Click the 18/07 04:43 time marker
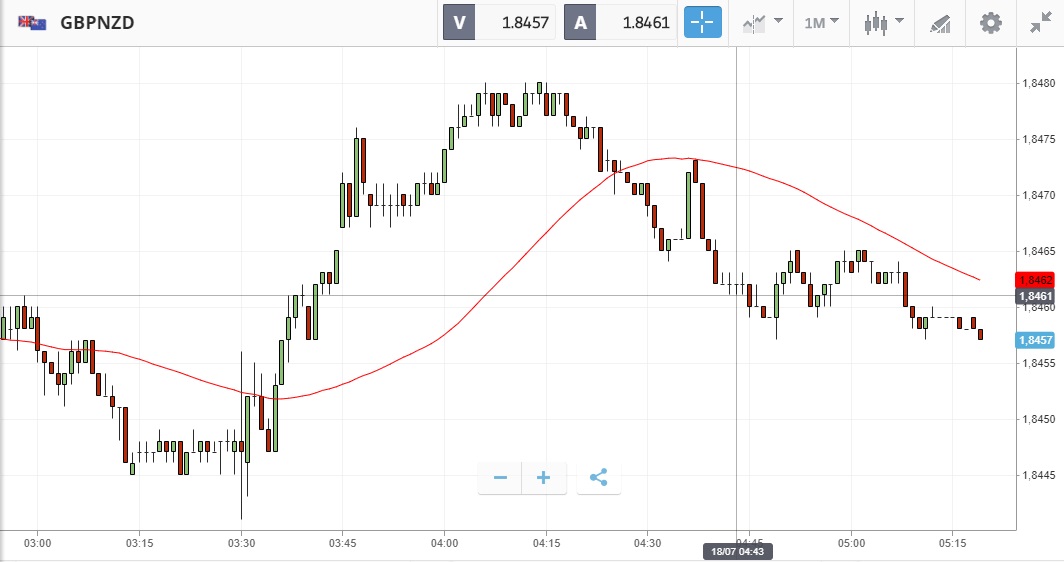Viewport: 1064px width, 562px height. [x=738, y=551]
